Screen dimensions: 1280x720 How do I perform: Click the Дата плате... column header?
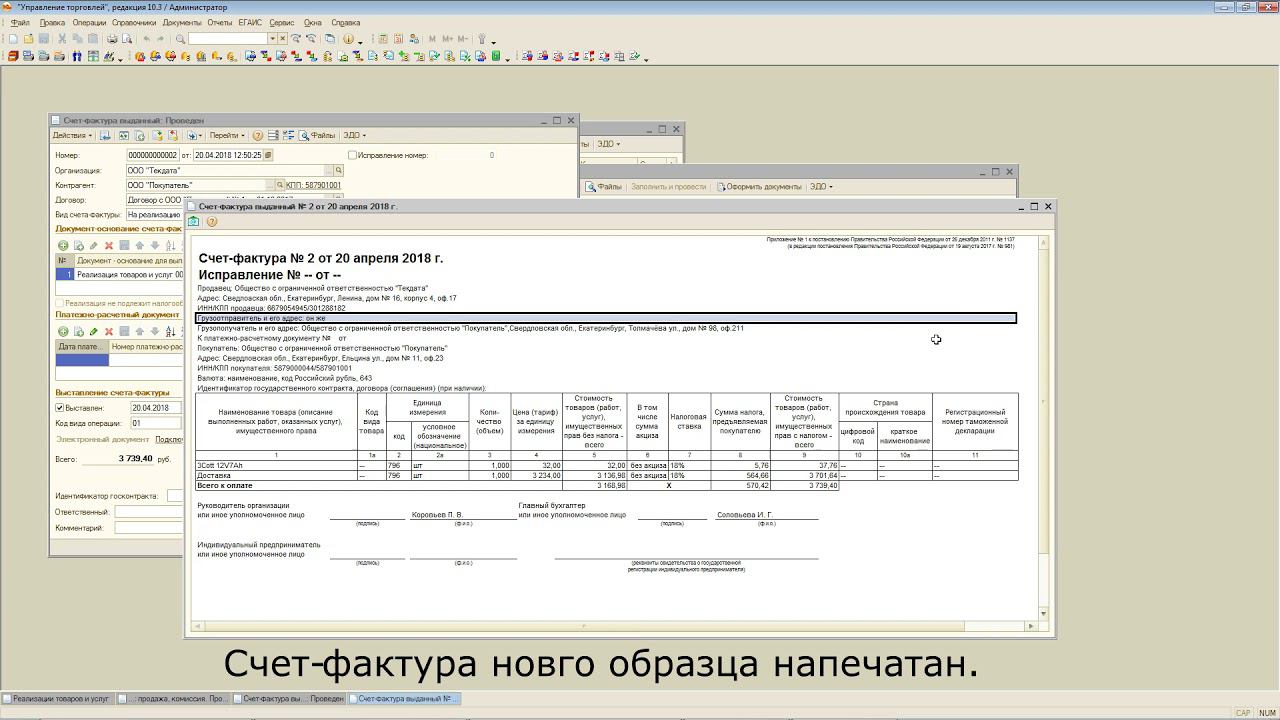(x=81, y=347)
